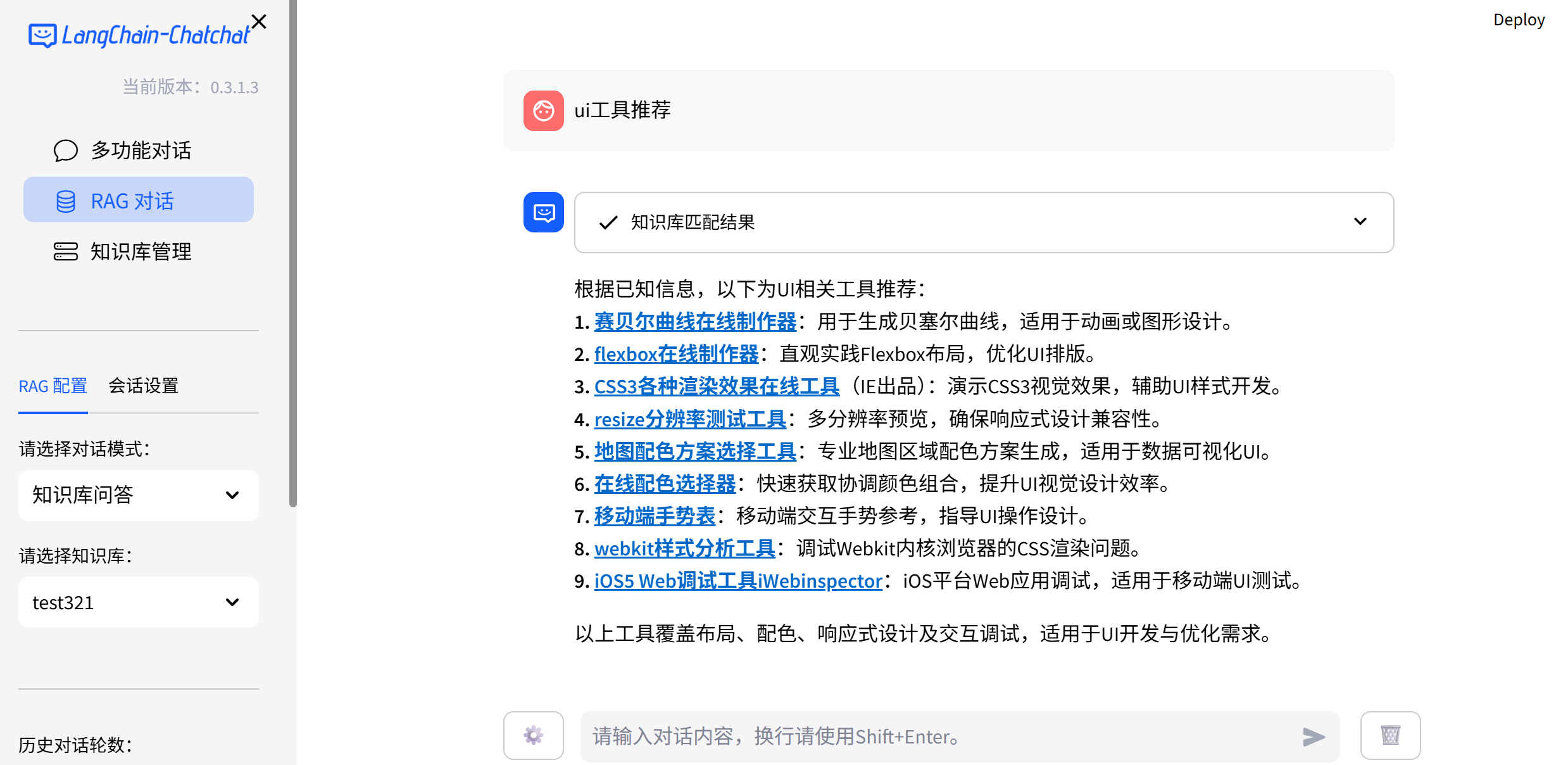The width and height of the screenshot is (1568, 765).
Task: Open the 知识库问答 mode dropdown
Action: point(138,495)
